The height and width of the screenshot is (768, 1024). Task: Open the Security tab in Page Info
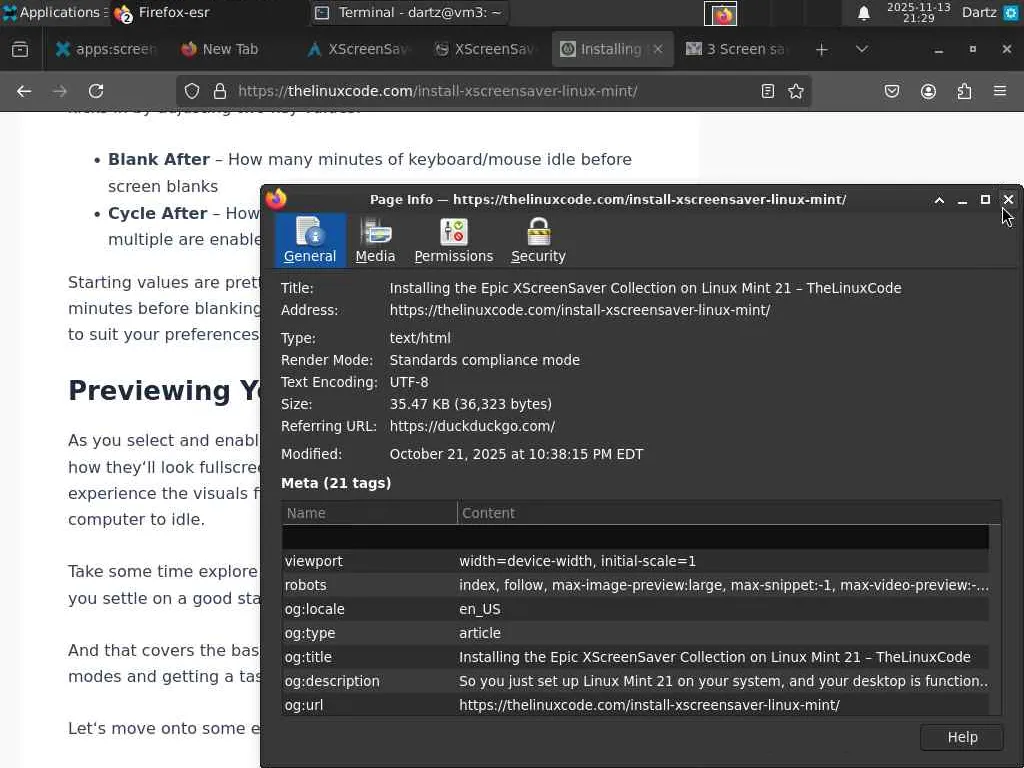[538, 240]
